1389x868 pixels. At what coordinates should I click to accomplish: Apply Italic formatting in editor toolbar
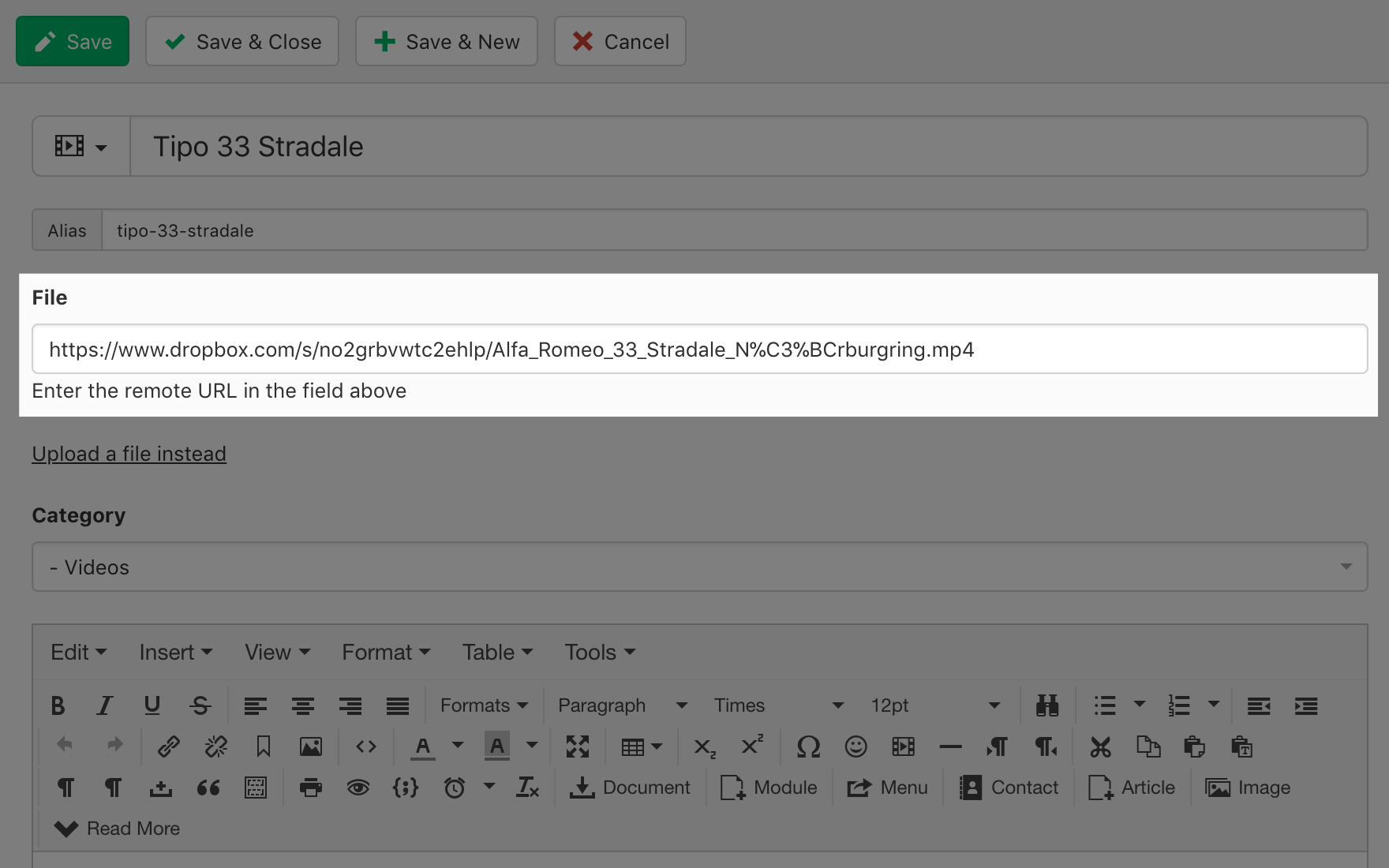[105, 705]
